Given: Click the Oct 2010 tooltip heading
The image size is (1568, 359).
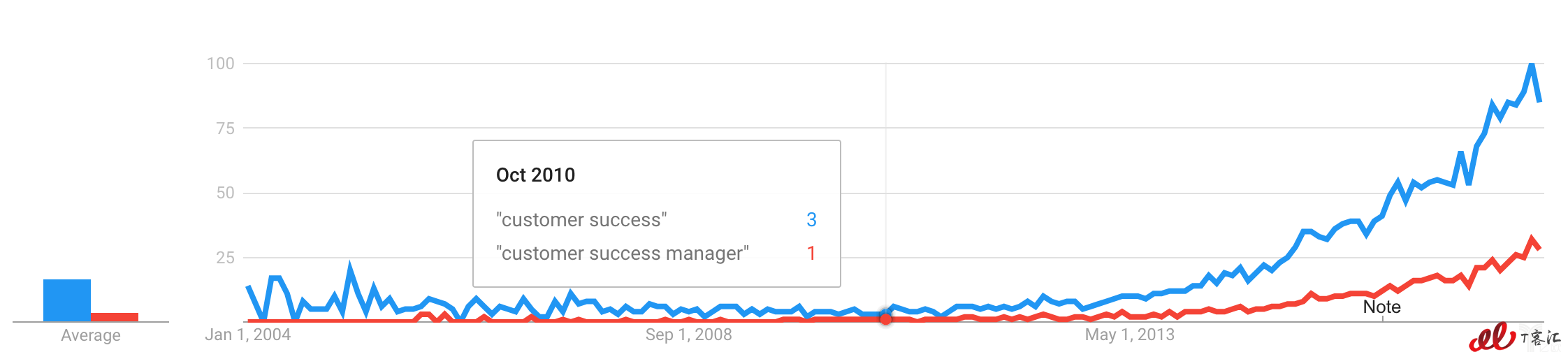Looking at the screenshot, I should point(535,175).
